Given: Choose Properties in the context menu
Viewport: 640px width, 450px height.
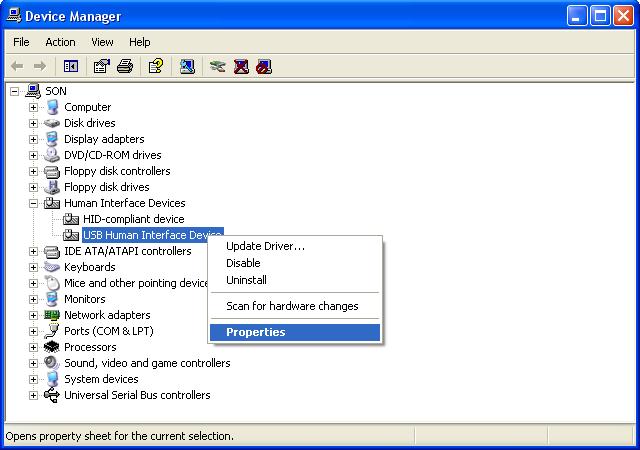Looking at the screenshot, I should (x=295, y=332).
